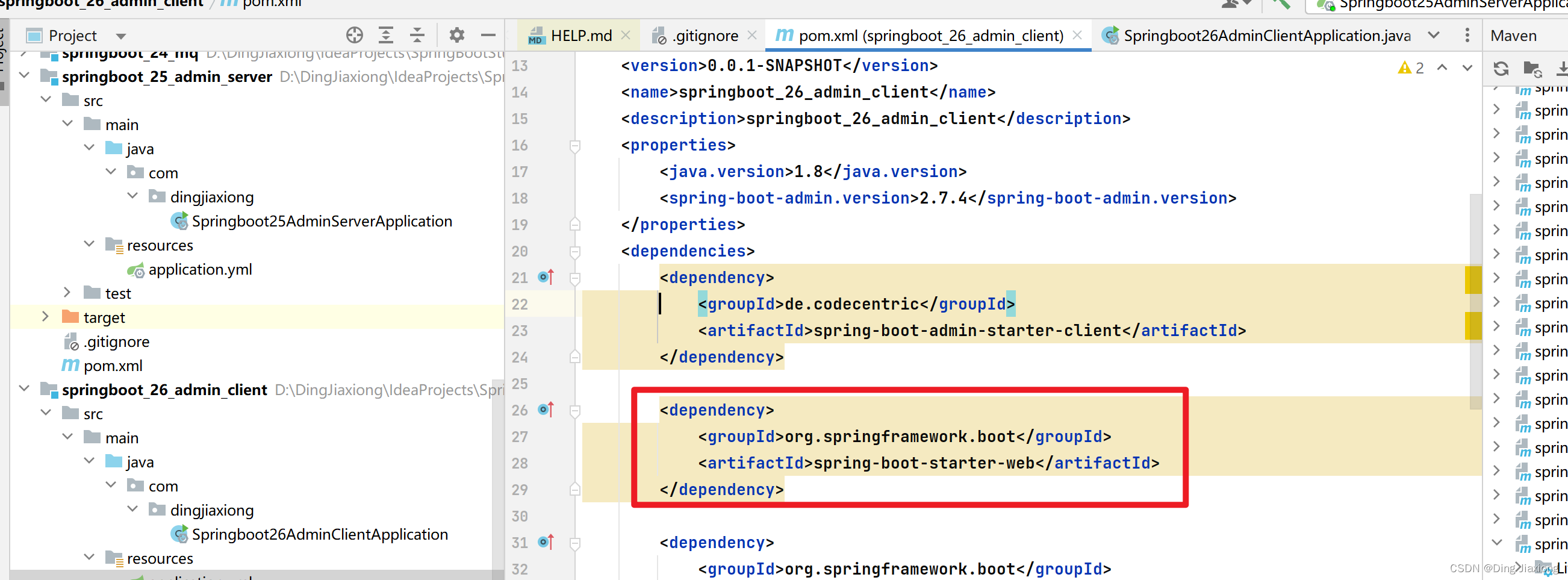
Task: Click pom.xml in the breadcrumb bar
Action: click(261, 4)
